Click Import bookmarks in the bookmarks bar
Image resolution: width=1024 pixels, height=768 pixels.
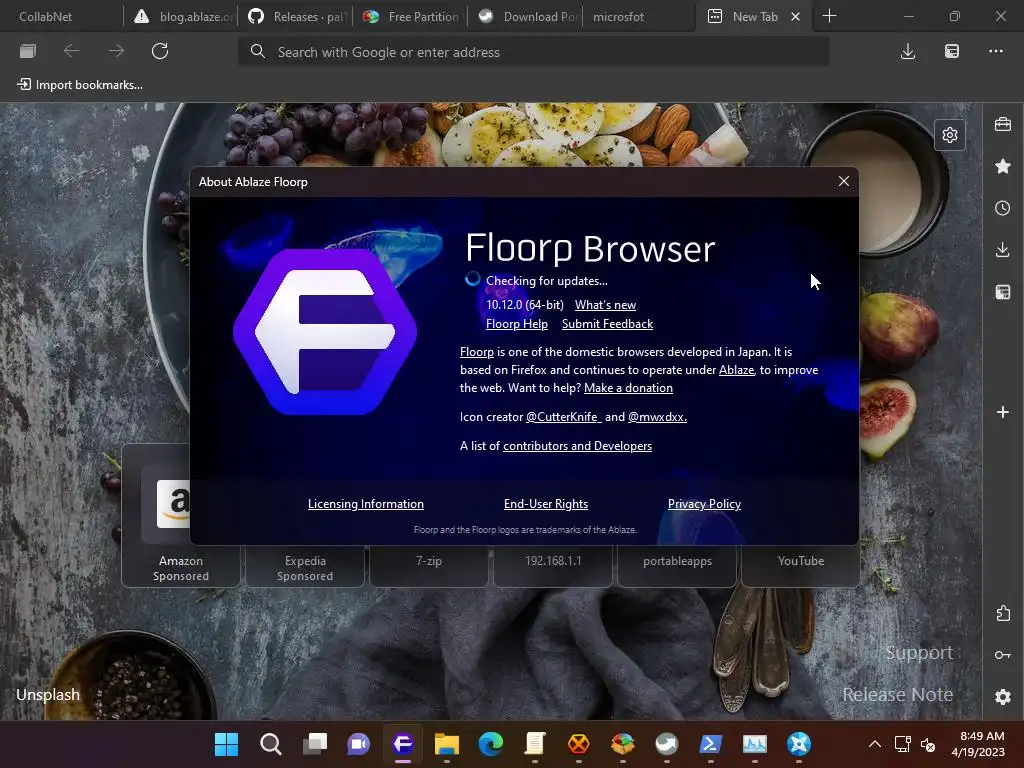click(x=80, y=85)
